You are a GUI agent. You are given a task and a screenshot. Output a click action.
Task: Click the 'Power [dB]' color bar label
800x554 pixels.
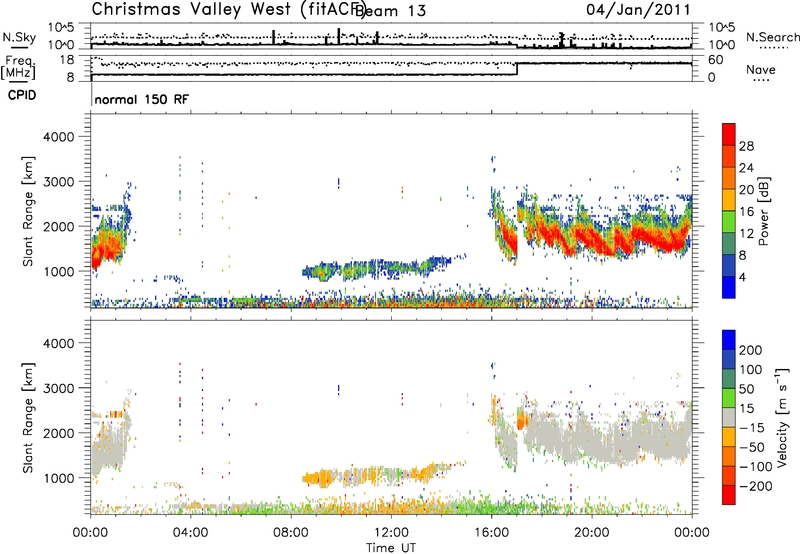pyautogui.click(x=763, y=211)
